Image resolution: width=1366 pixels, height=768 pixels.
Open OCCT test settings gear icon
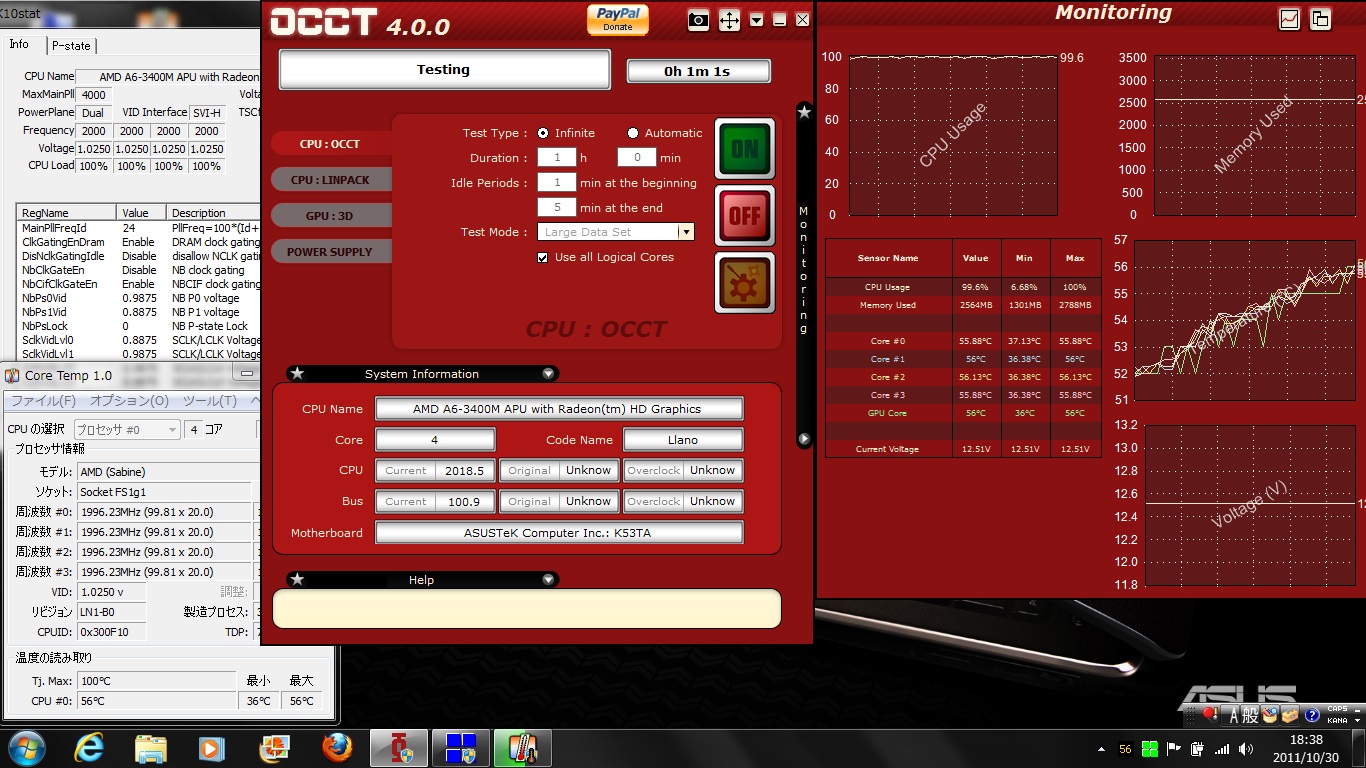(x=744, y=282)
